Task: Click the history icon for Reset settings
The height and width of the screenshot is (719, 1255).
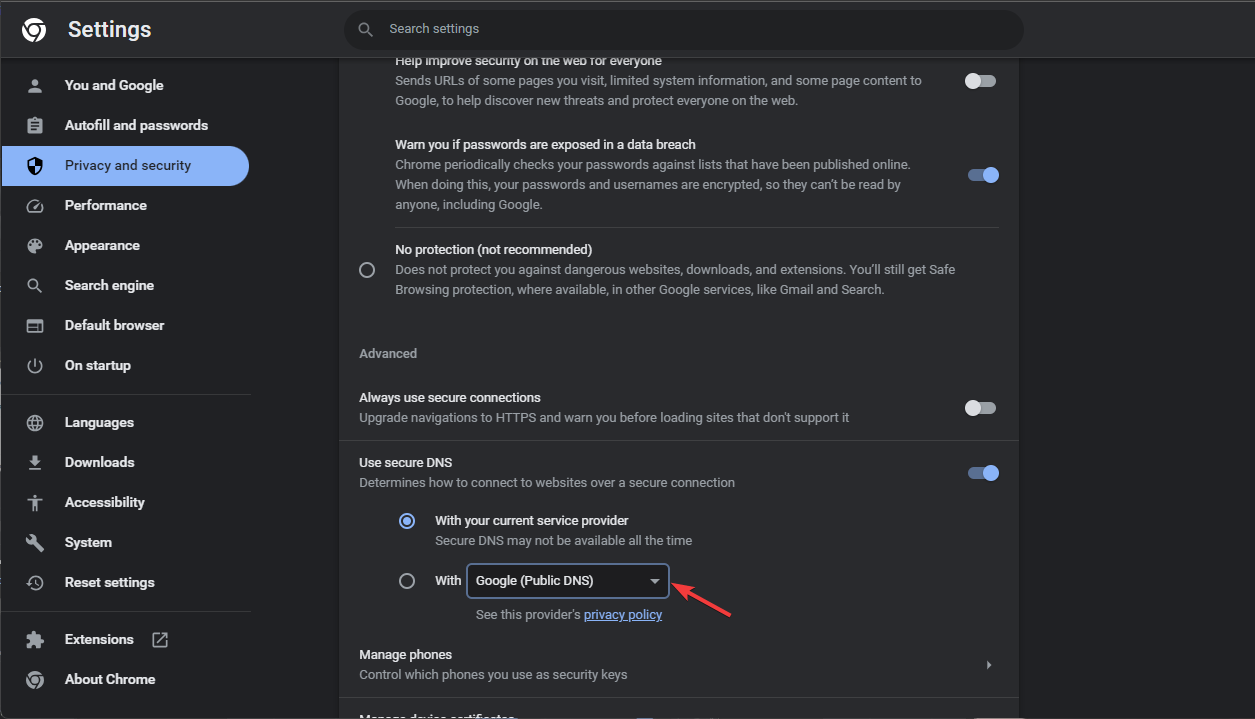Action: 35,583
